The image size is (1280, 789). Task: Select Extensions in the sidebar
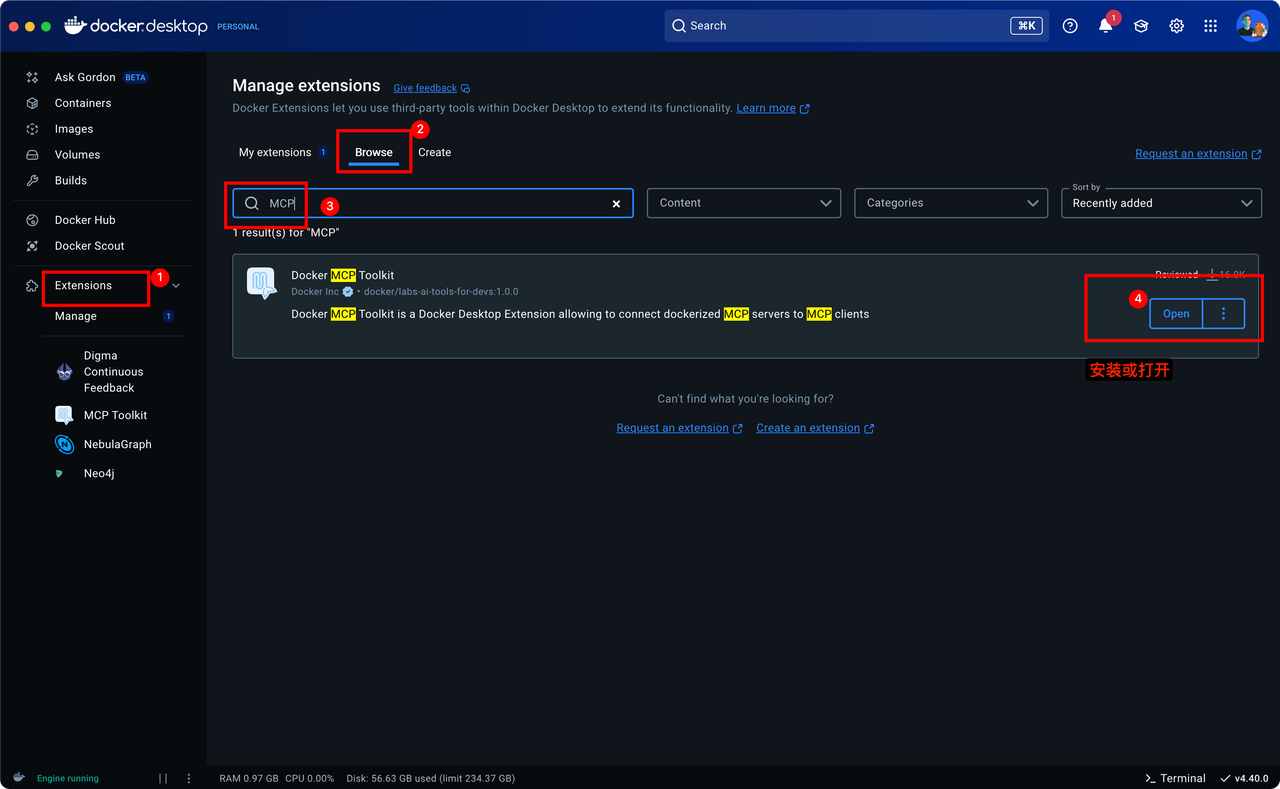(84, 286)
